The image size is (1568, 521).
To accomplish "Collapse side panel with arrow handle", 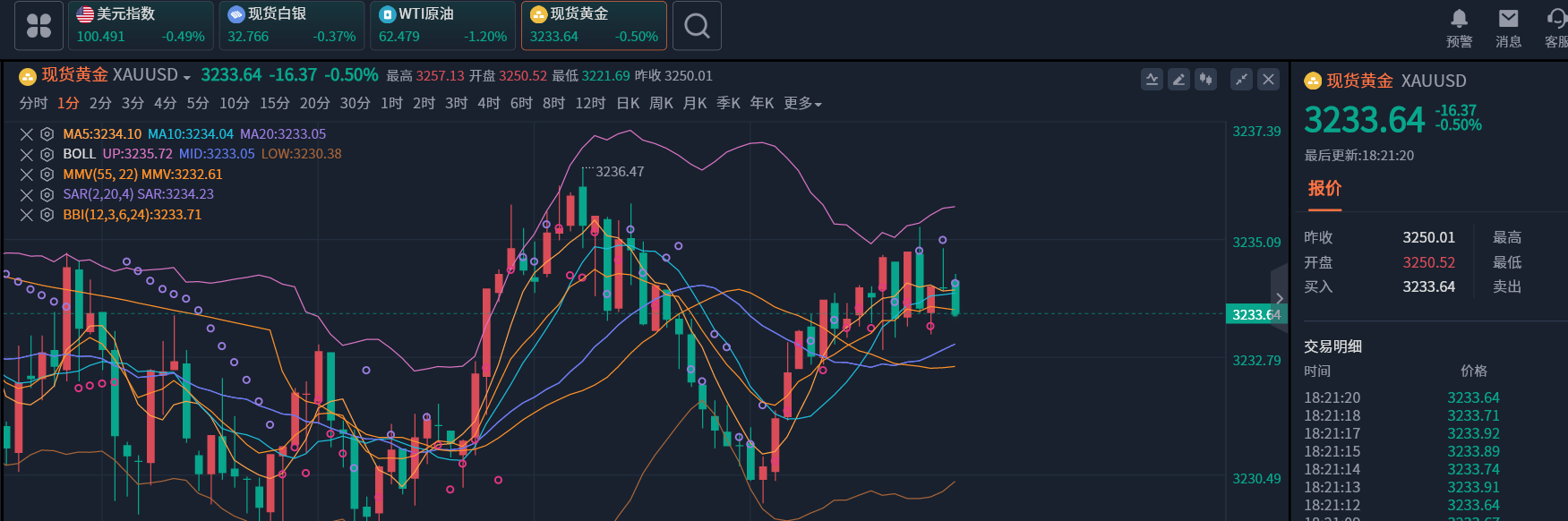I will coord(1279,298).
